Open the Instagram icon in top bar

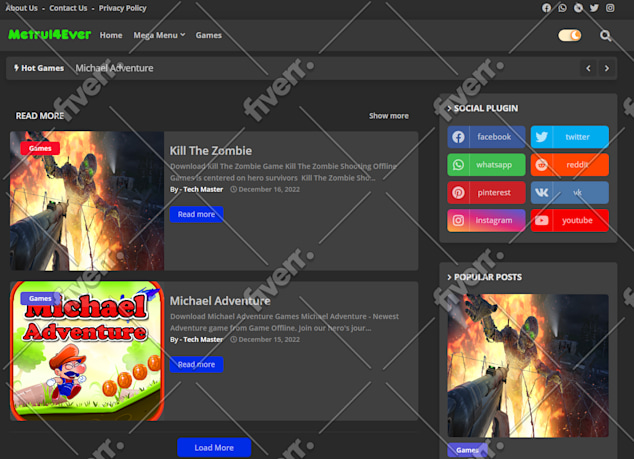(610, 8)
